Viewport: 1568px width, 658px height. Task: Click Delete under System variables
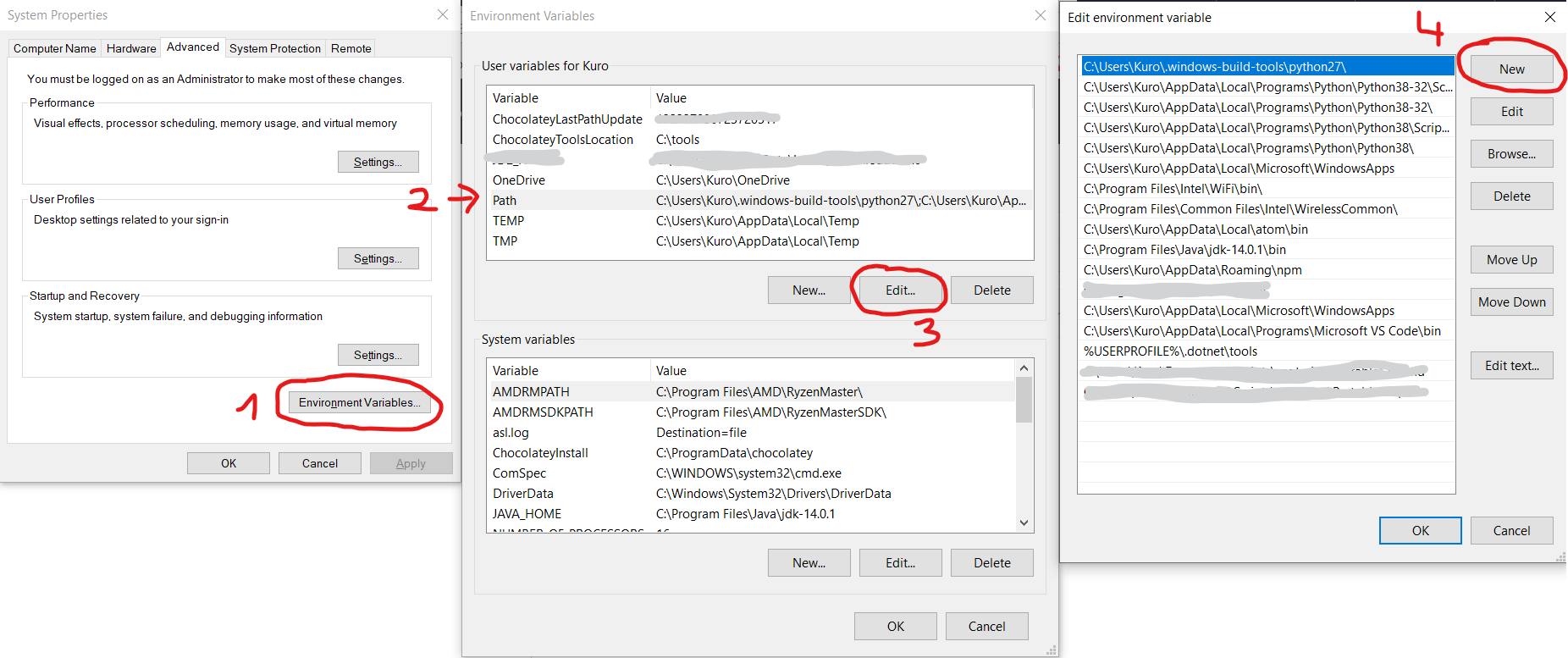pos(991,562)
